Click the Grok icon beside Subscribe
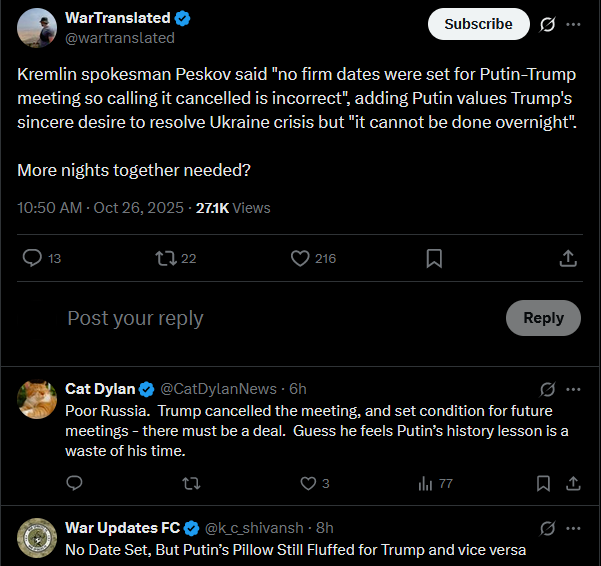 click(x=547, y=24)
